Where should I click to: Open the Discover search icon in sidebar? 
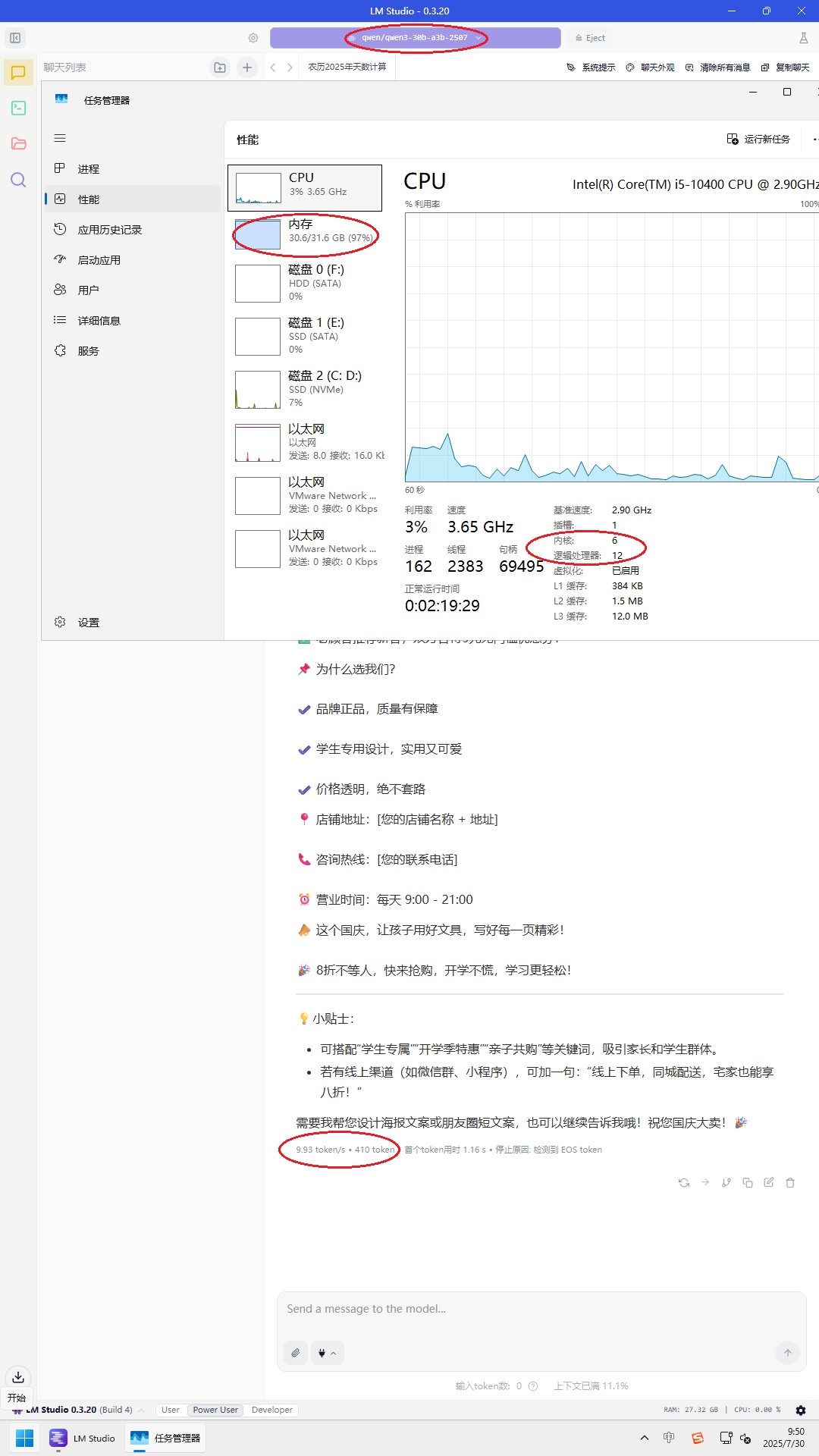point(18,180)
